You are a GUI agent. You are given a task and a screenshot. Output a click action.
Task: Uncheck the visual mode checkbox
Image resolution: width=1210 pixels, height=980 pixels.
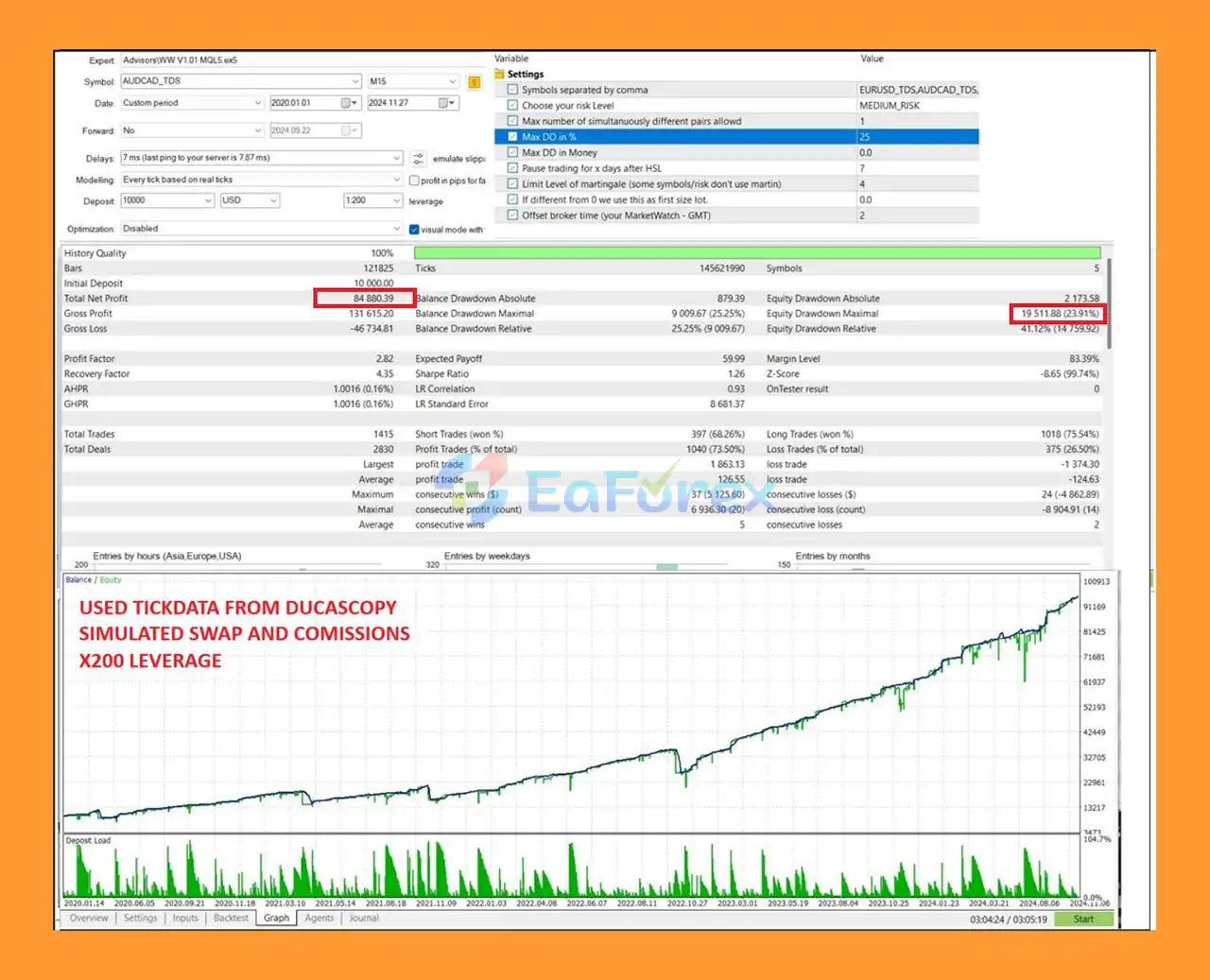[x=414, y=230]
